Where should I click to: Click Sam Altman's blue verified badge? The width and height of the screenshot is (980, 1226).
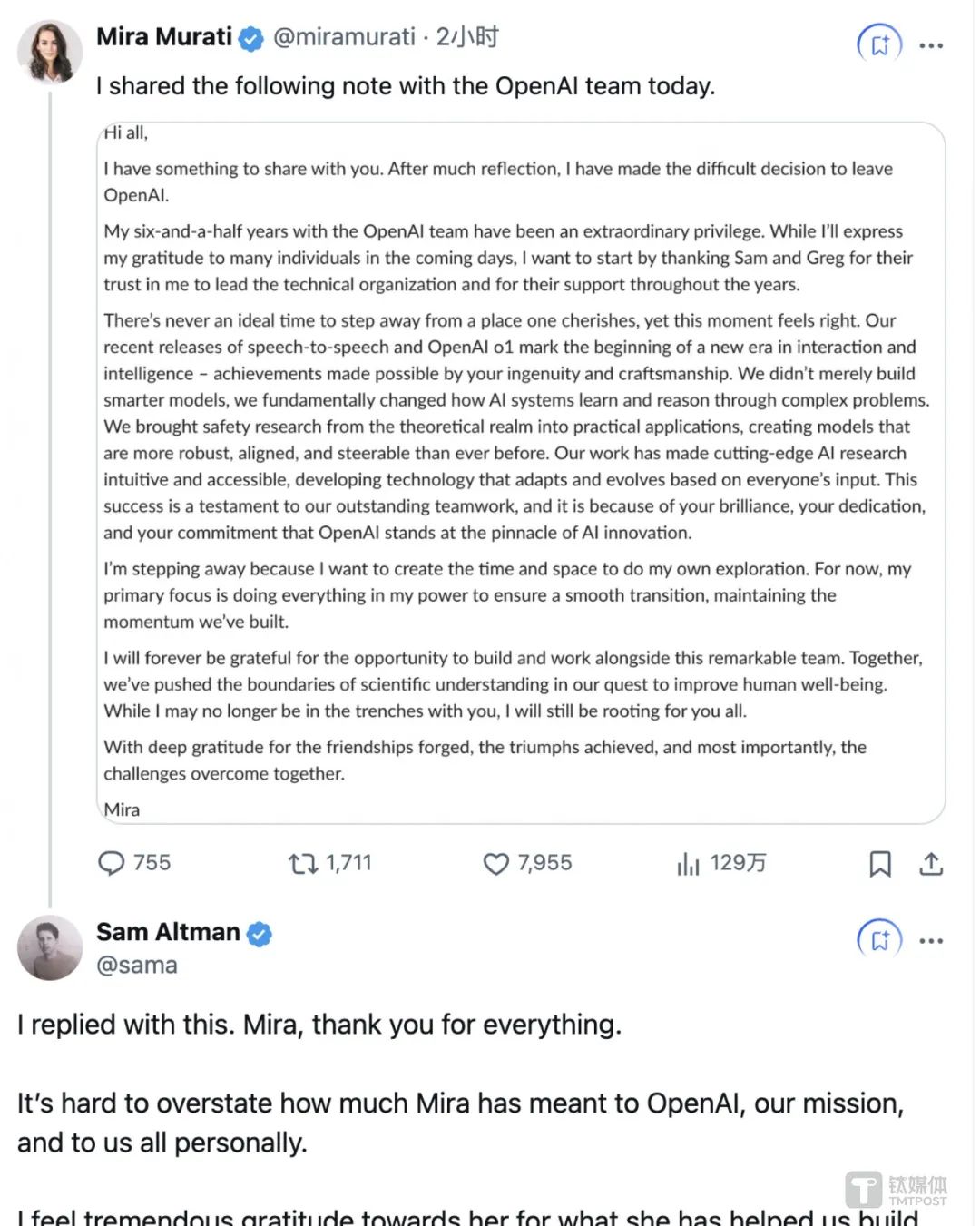[260, 933]
